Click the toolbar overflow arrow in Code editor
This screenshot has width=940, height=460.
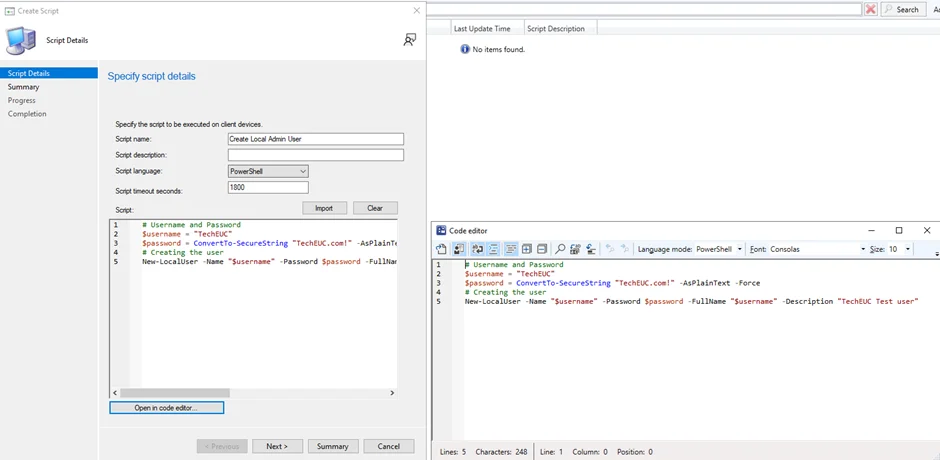click(936, 254)
